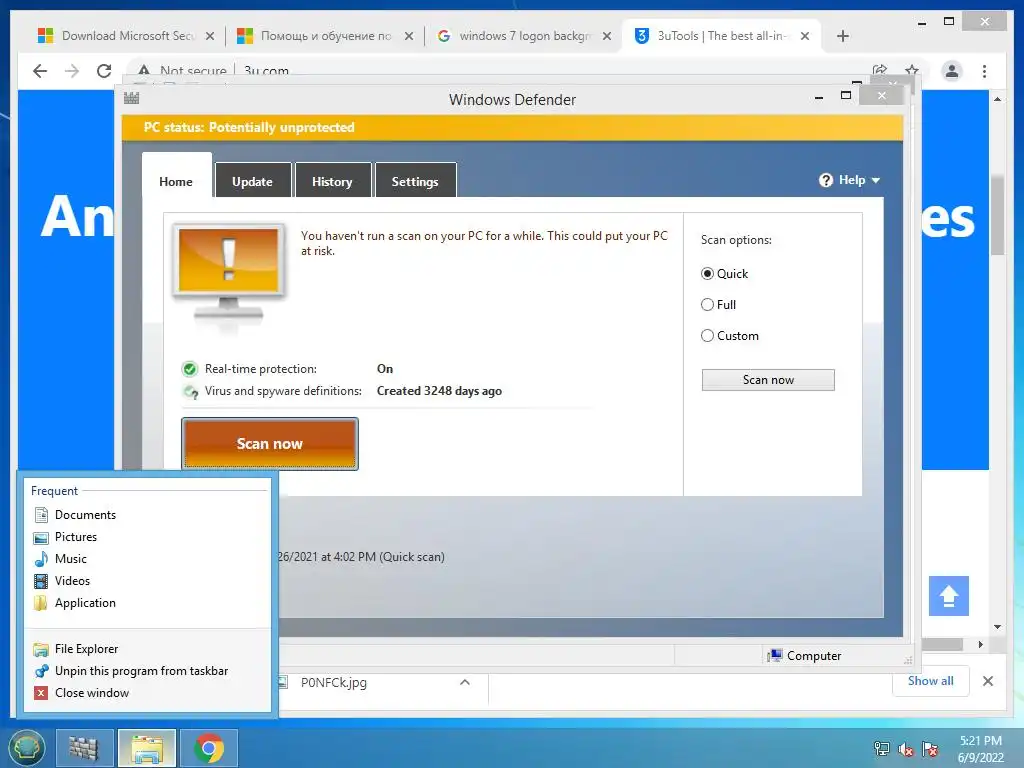Click the page scroll up arrow
1024x768 pixels.
997,99
